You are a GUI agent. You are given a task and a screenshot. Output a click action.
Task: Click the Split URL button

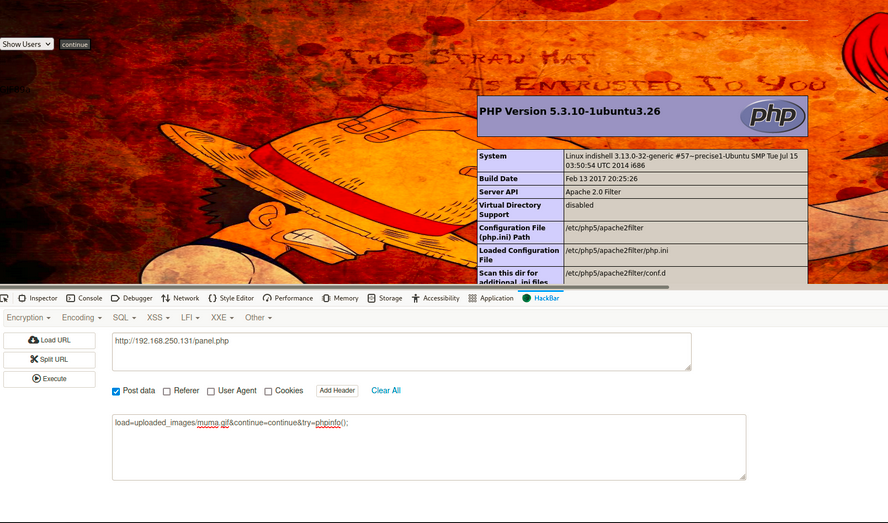click(49, 360)
